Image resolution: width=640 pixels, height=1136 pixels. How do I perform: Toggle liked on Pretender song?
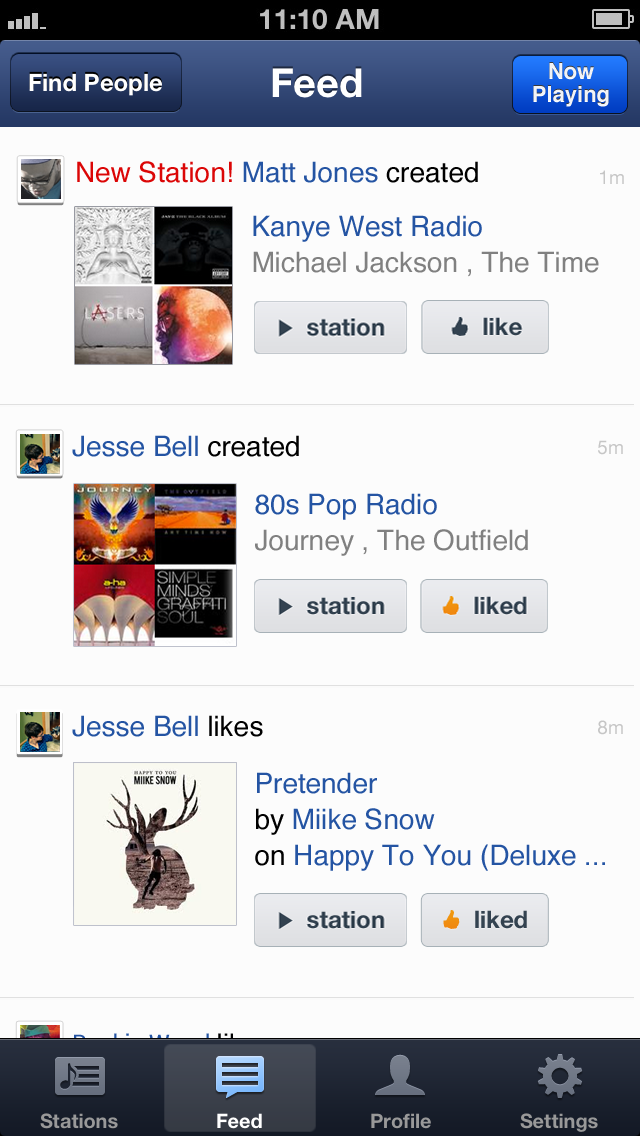coord(484,920)
